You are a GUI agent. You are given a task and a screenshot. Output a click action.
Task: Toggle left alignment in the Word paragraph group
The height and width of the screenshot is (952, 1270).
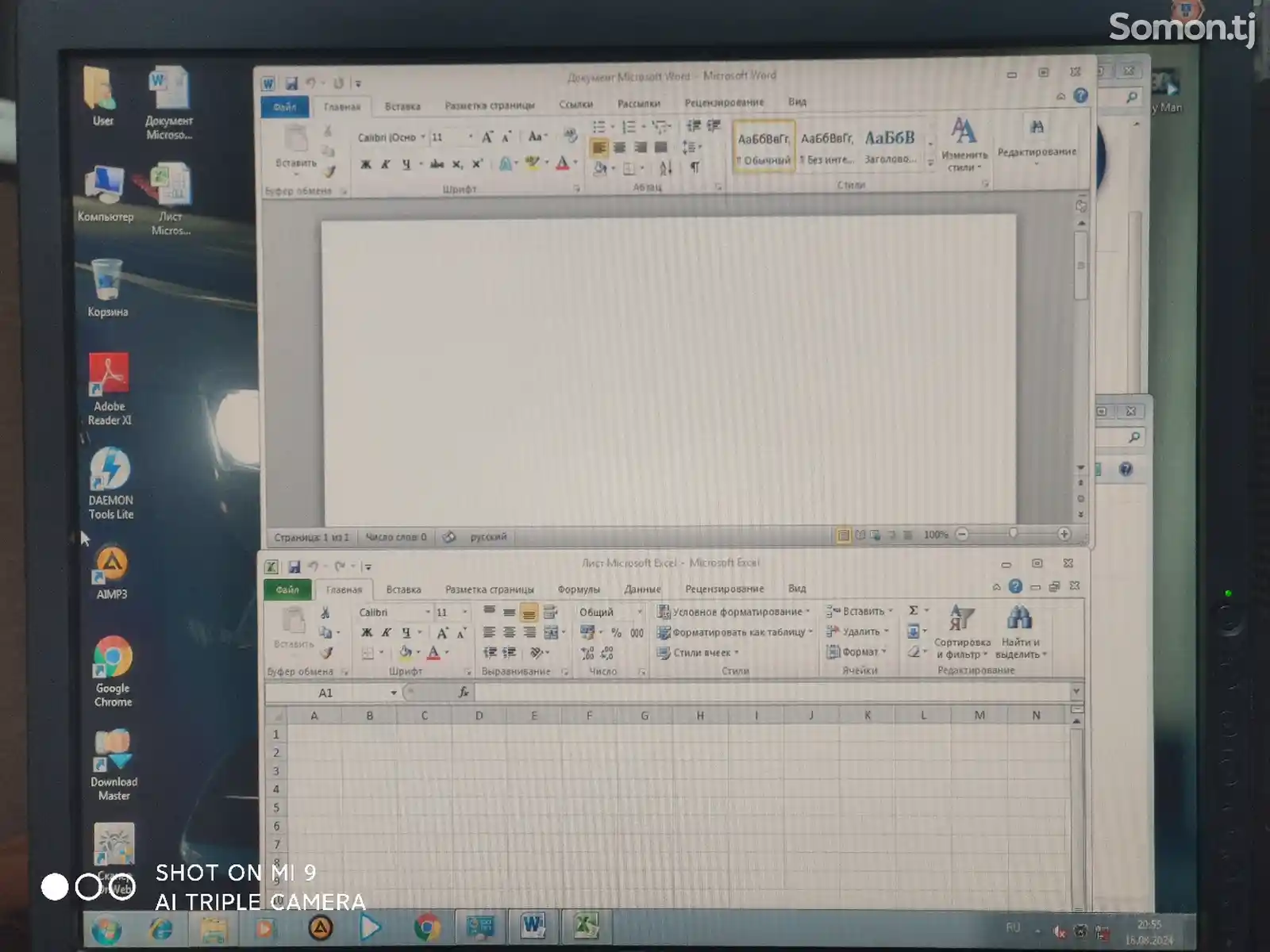[x=599, y=148]
